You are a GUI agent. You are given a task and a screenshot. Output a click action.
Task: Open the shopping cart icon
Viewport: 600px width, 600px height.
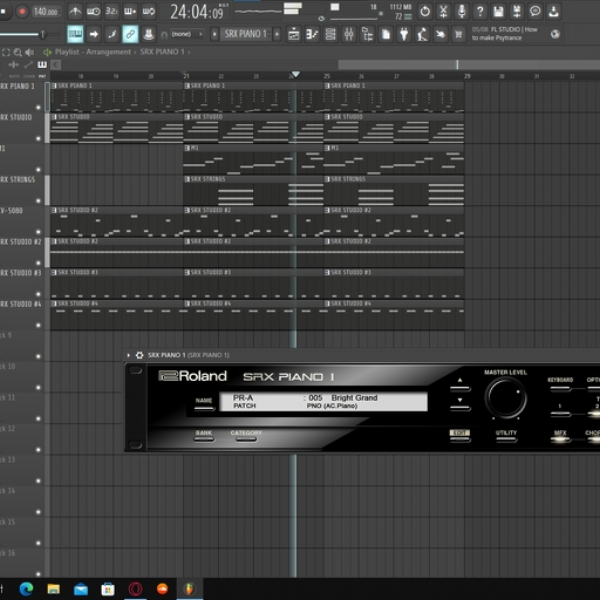pyautogui.click(x=458, y=34)
